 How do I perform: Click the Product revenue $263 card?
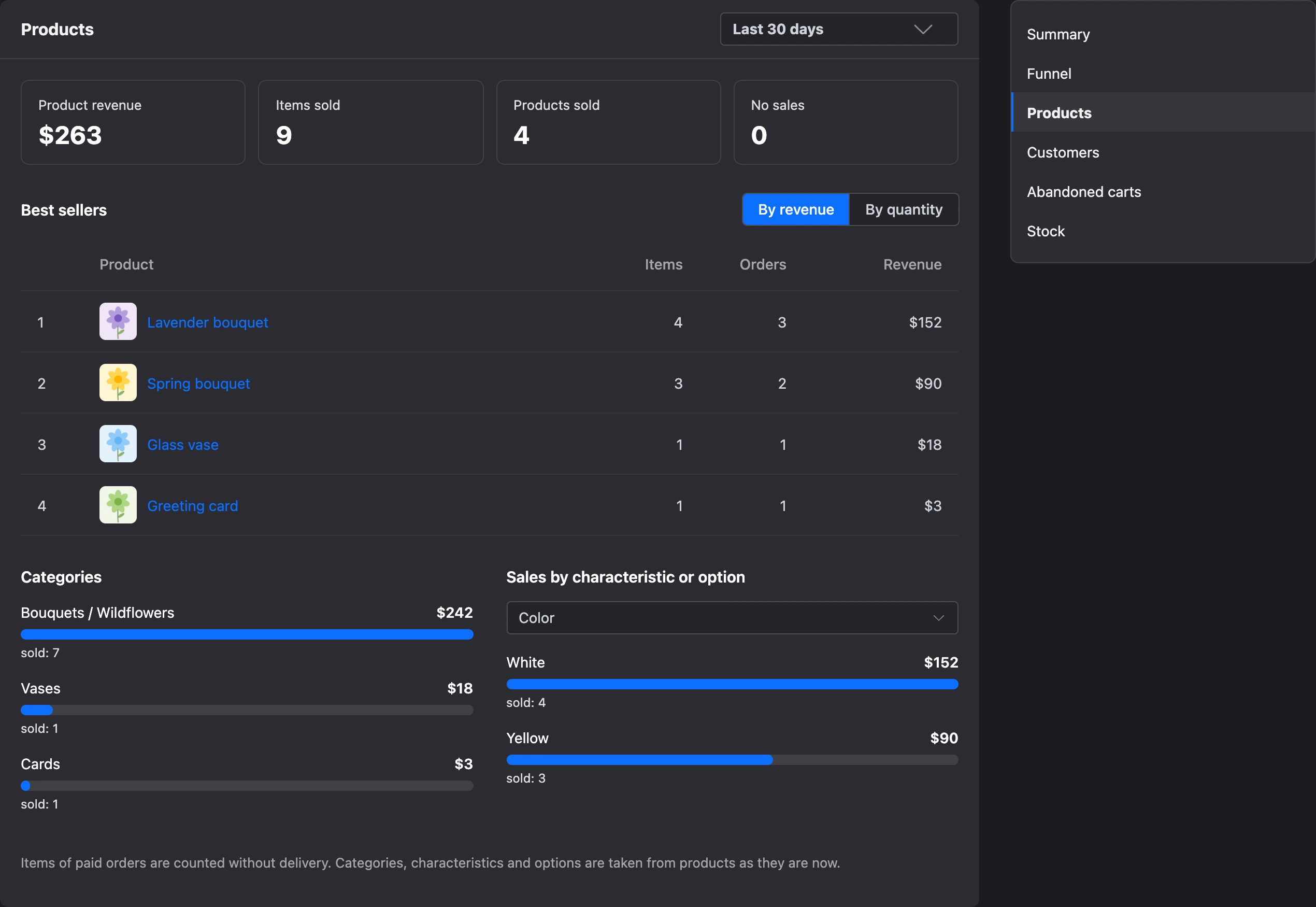(133, 122)
